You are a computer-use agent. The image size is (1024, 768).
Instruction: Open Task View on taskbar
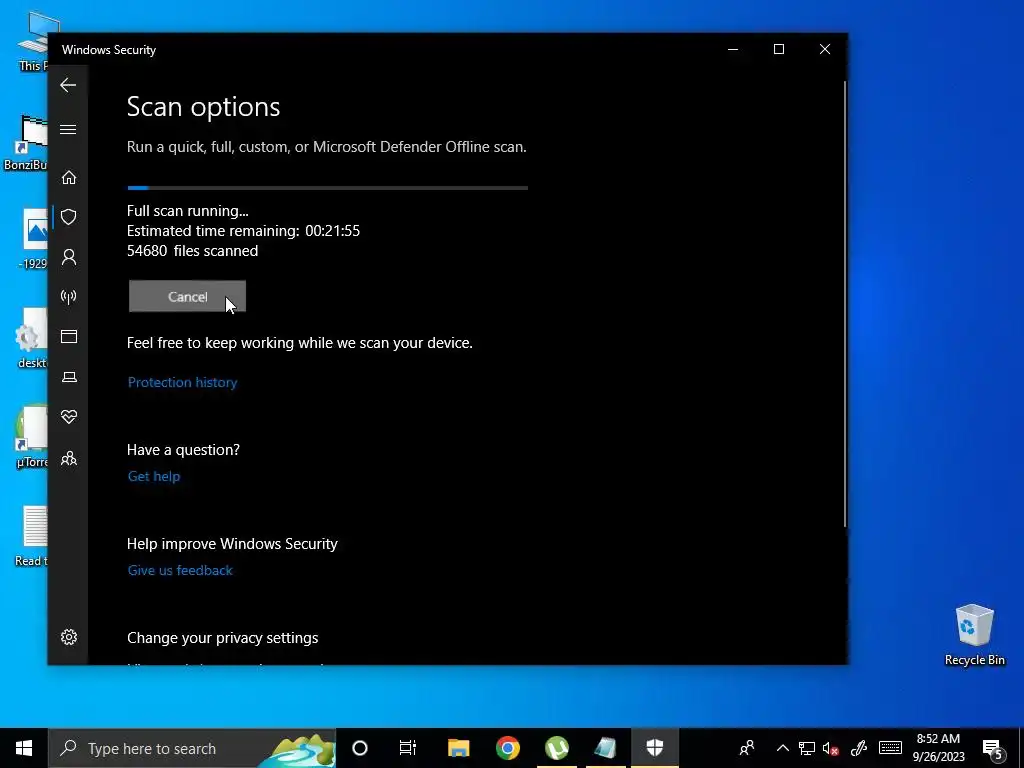pyautogui.click(x=408, y=748)
